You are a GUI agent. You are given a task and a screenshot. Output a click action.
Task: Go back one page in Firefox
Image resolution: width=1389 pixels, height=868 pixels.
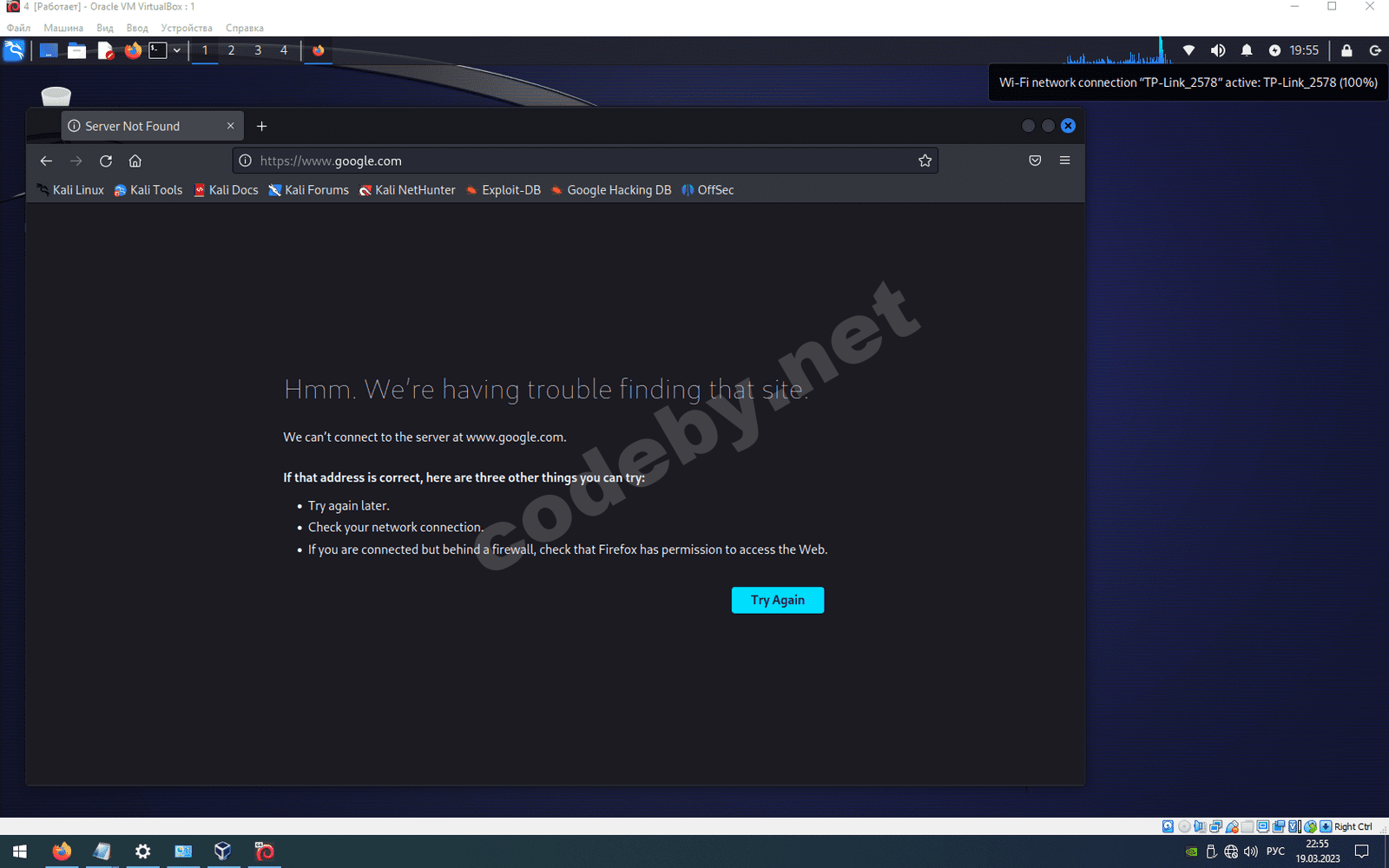[x=46, y=161]
